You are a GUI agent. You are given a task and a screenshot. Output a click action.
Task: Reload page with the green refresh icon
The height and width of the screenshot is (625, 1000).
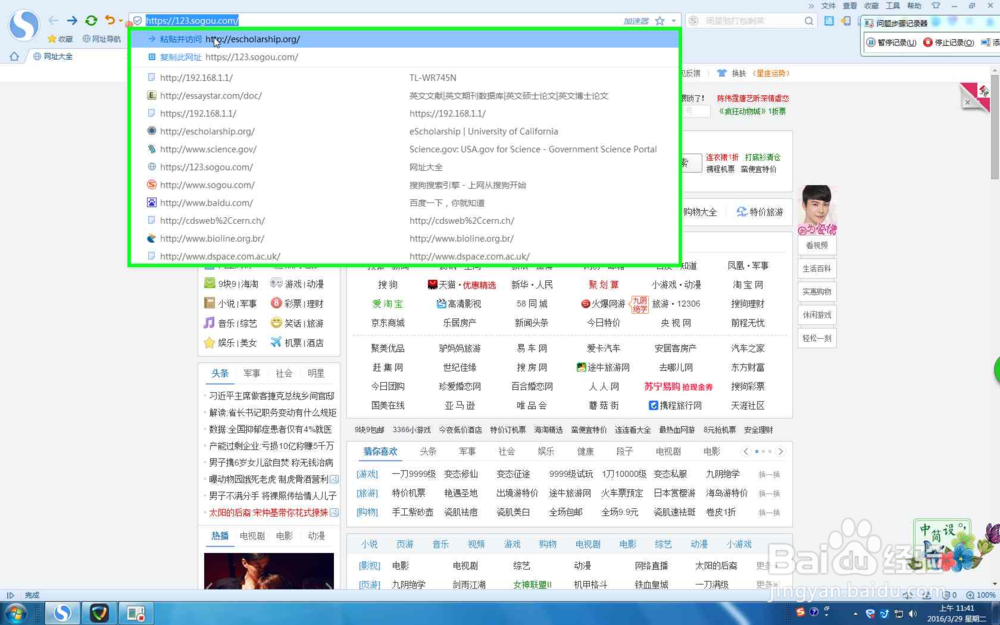pyautogui.click(x=91, y=20)
